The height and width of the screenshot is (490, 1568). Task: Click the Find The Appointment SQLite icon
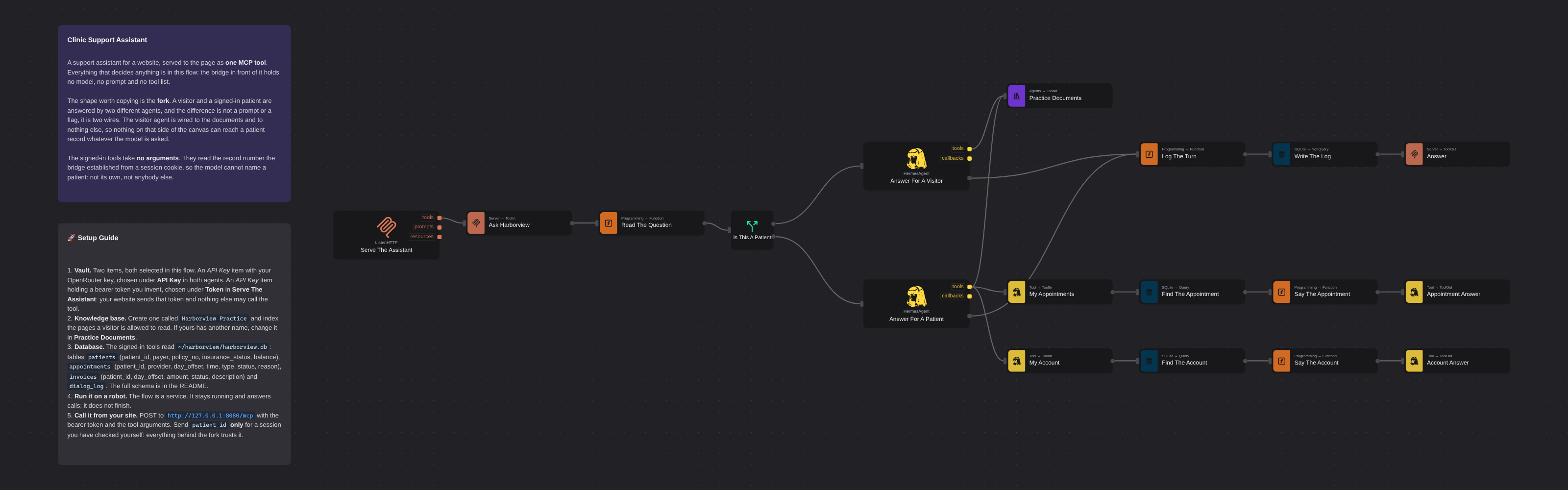pyautogui.click(x=1149, y=292)
